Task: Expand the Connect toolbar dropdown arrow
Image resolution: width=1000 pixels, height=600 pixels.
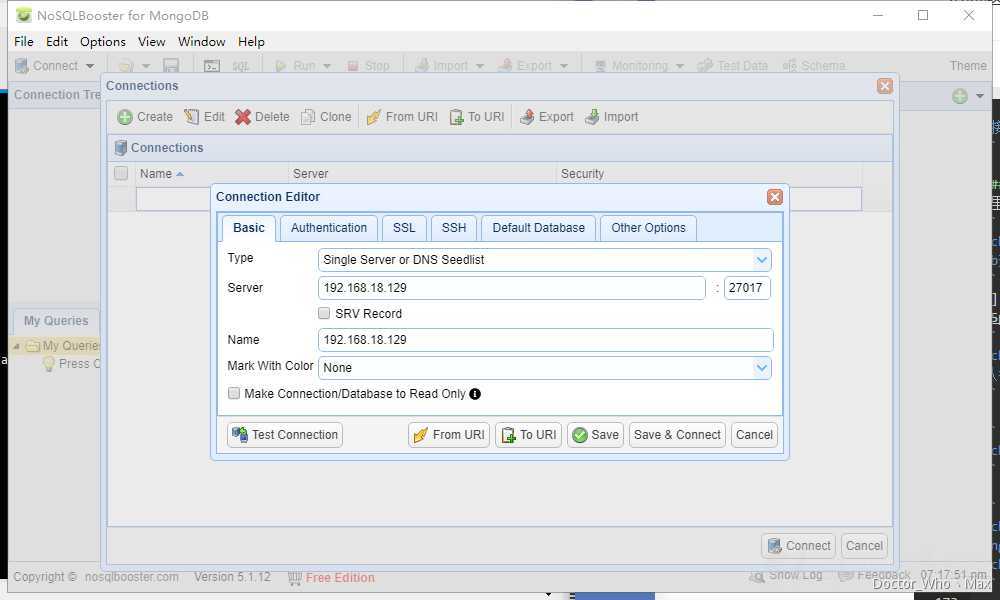Action: [90, 66]
